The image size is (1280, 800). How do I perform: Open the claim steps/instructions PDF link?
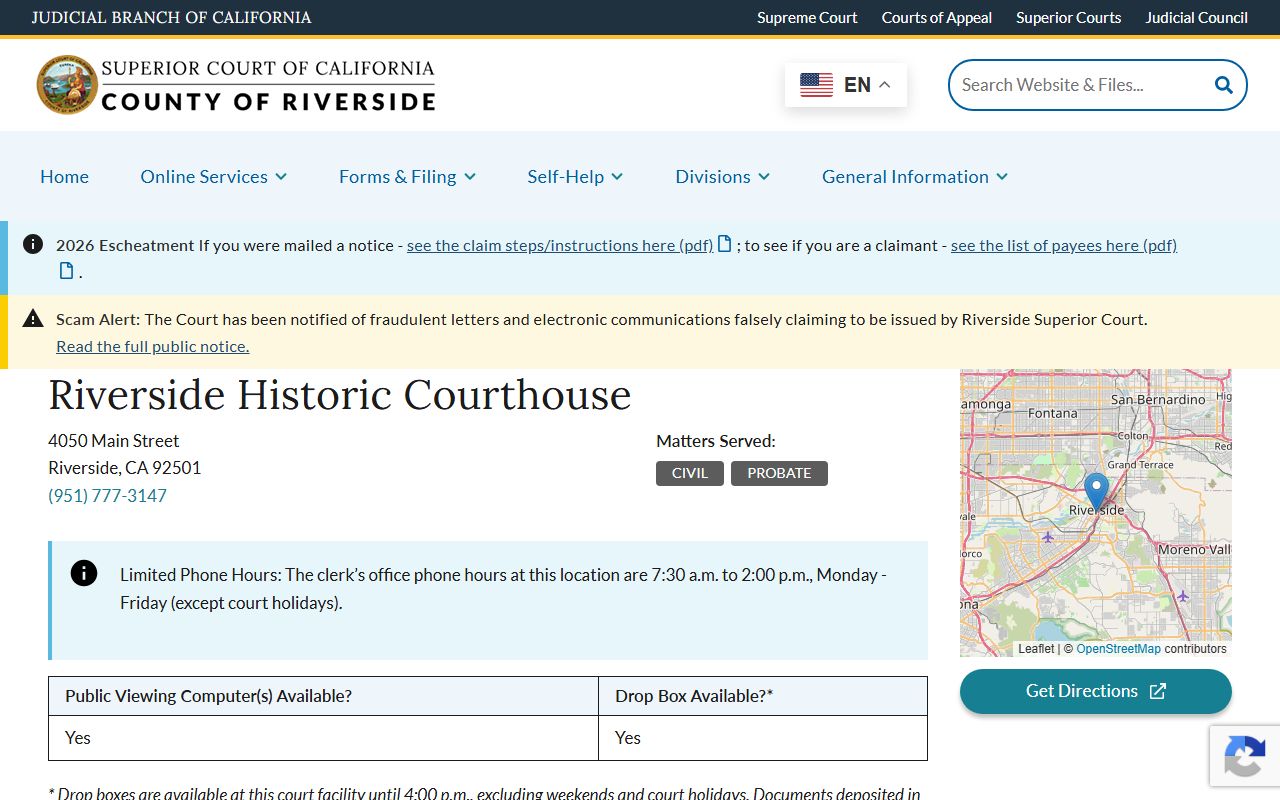pyautogui.click(x=560, y=245)
